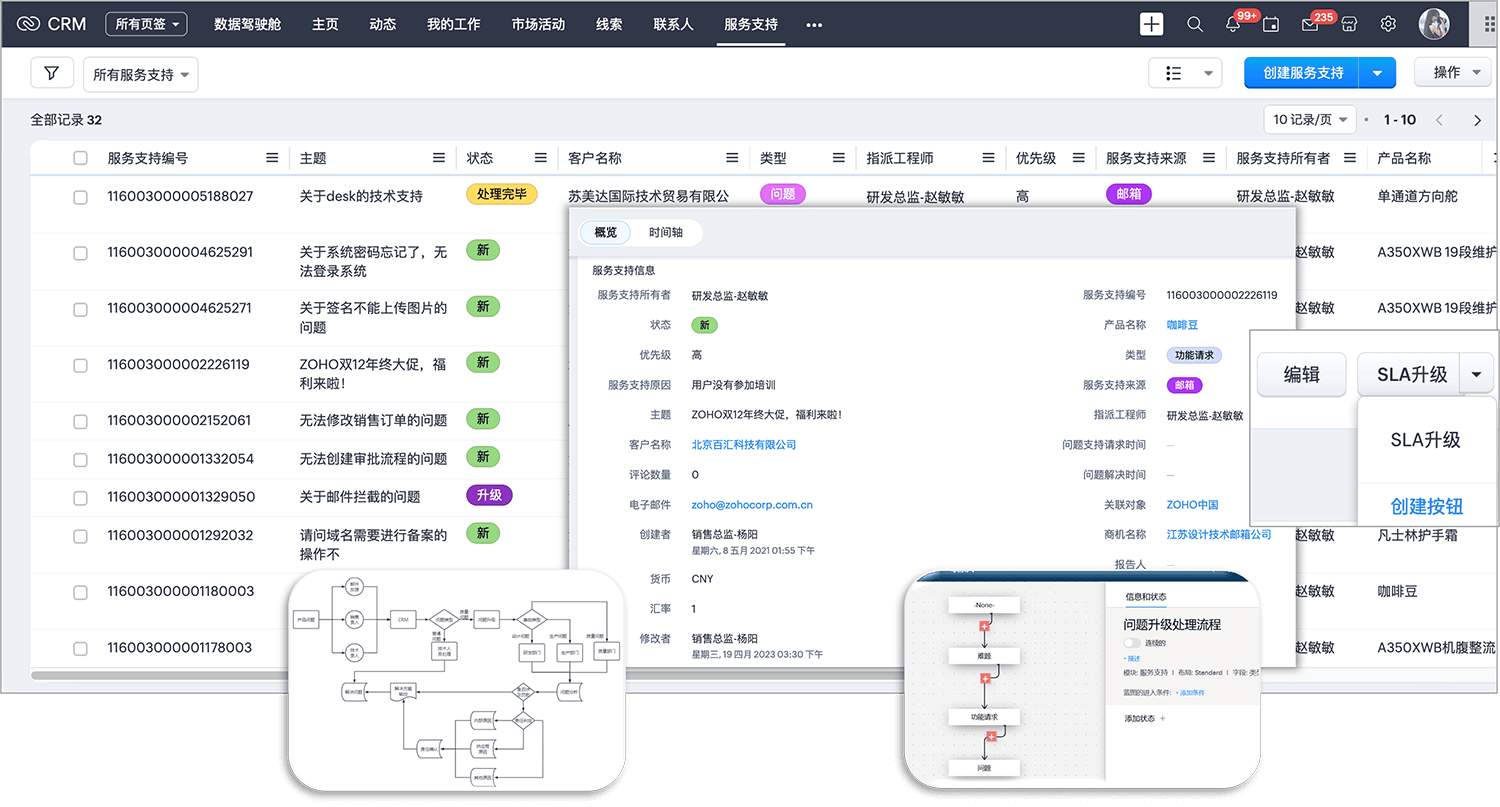
Task: Check record 116003000002152061
Action: tap(80, 421)
